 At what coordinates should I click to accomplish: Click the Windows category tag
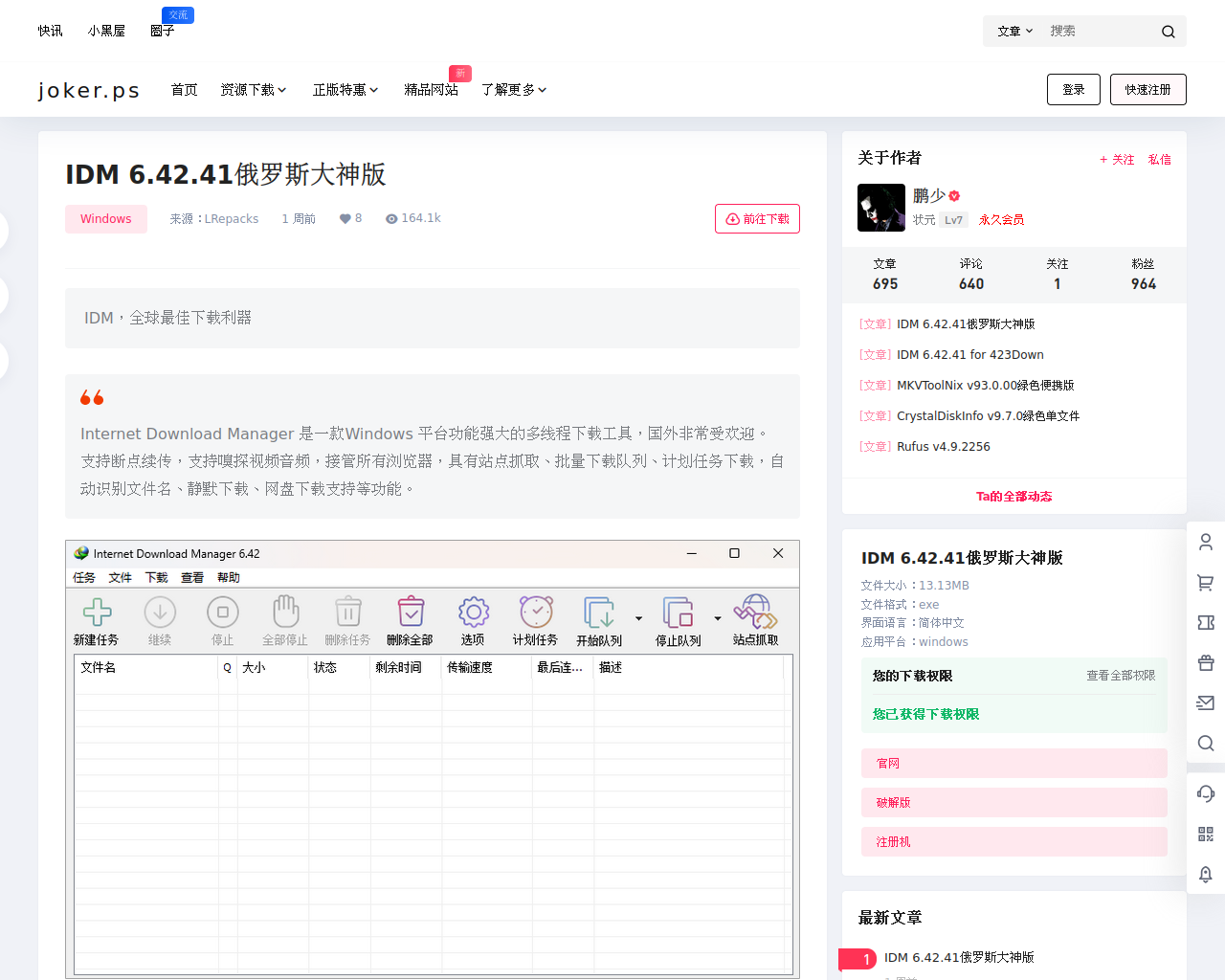[106, 219]
